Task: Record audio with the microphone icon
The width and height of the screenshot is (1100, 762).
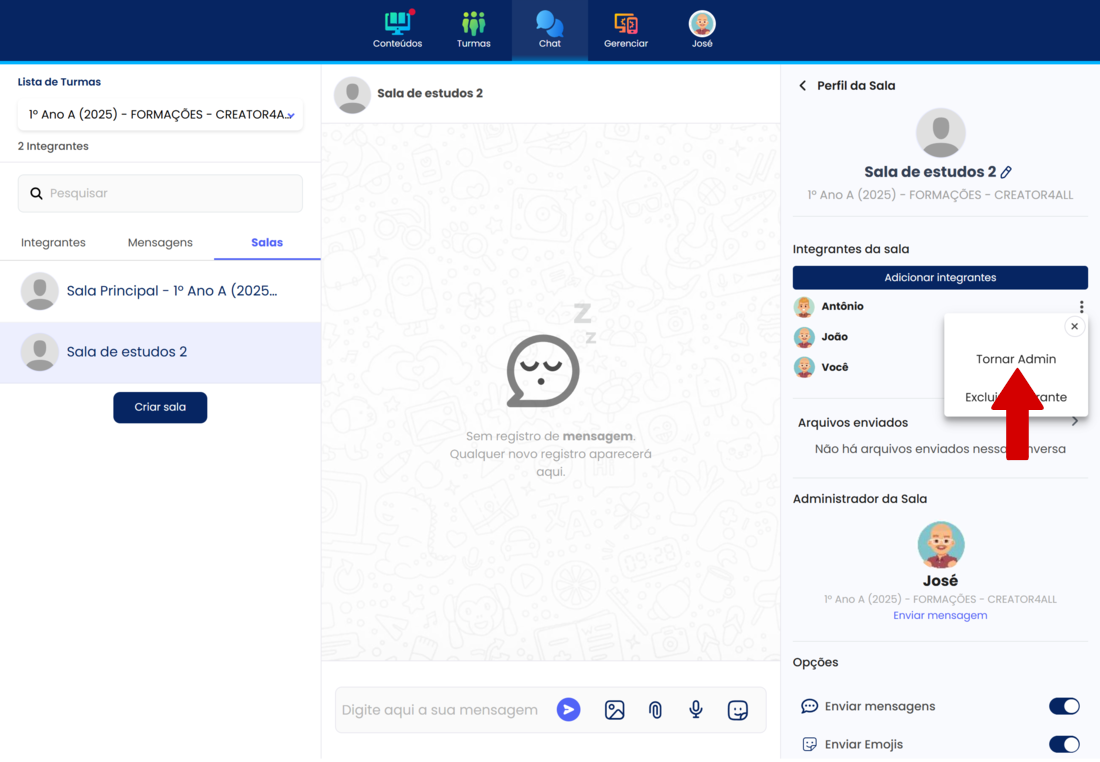Action: point(696,710)
